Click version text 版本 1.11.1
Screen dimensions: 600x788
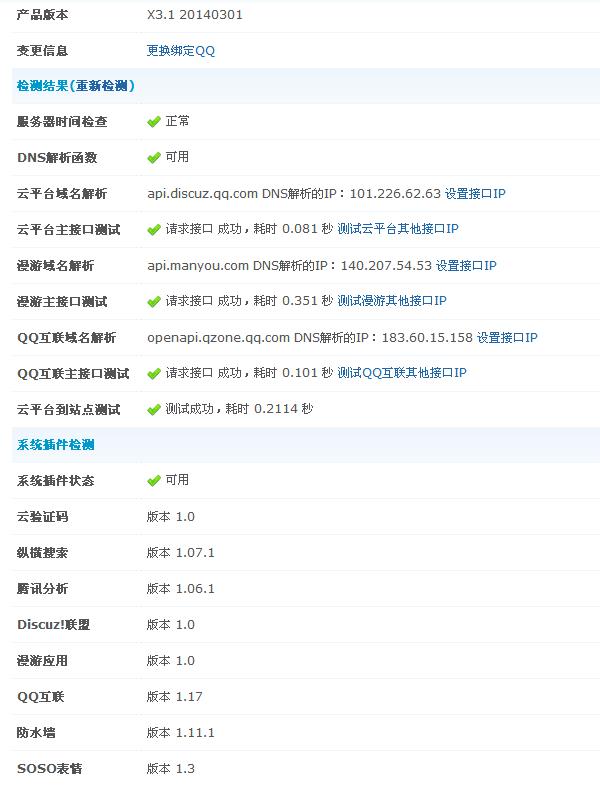(x=180, y=733)
